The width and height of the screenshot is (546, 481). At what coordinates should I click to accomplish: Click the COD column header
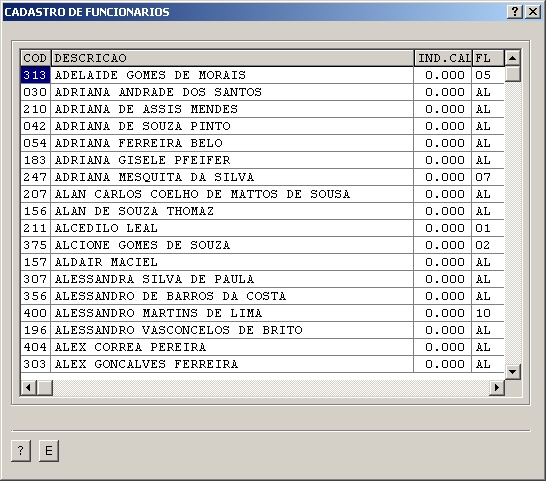[x=36, y=58]
